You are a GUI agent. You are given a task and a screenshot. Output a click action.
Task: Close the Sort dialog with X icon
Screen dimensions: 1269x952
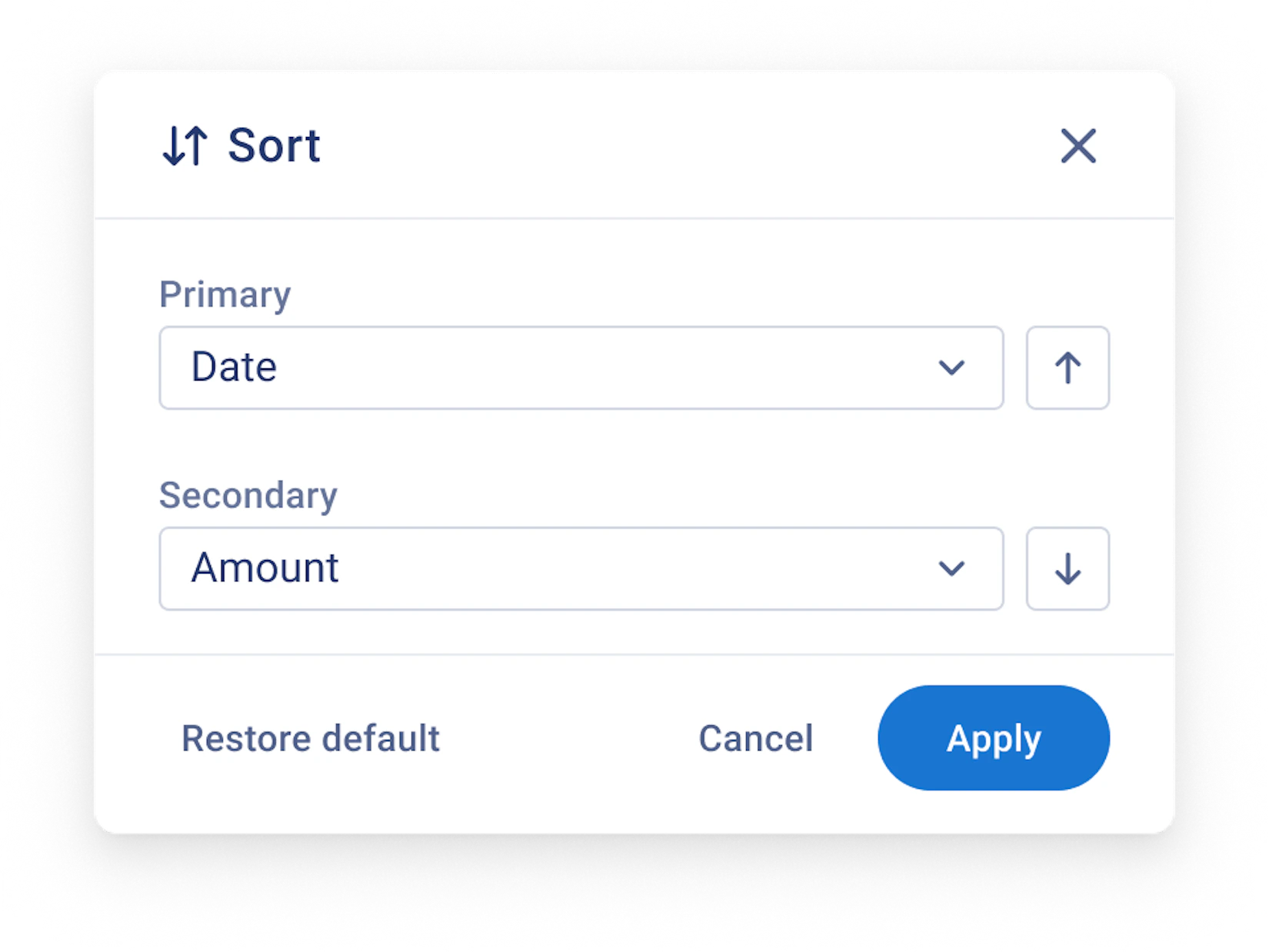pyautogui.click(x=1077, y=145)
